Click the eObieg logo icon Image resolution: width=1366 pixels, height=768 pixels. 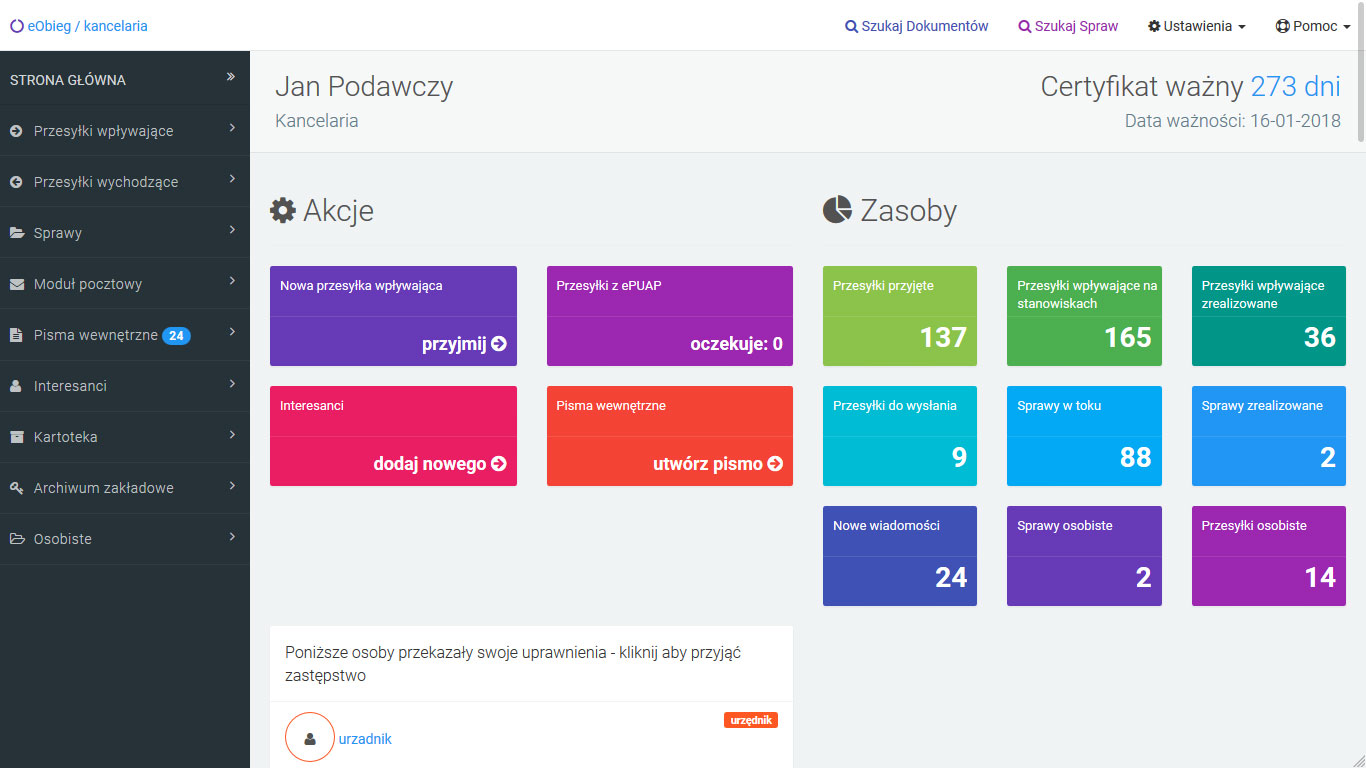[x=16, y=26]
